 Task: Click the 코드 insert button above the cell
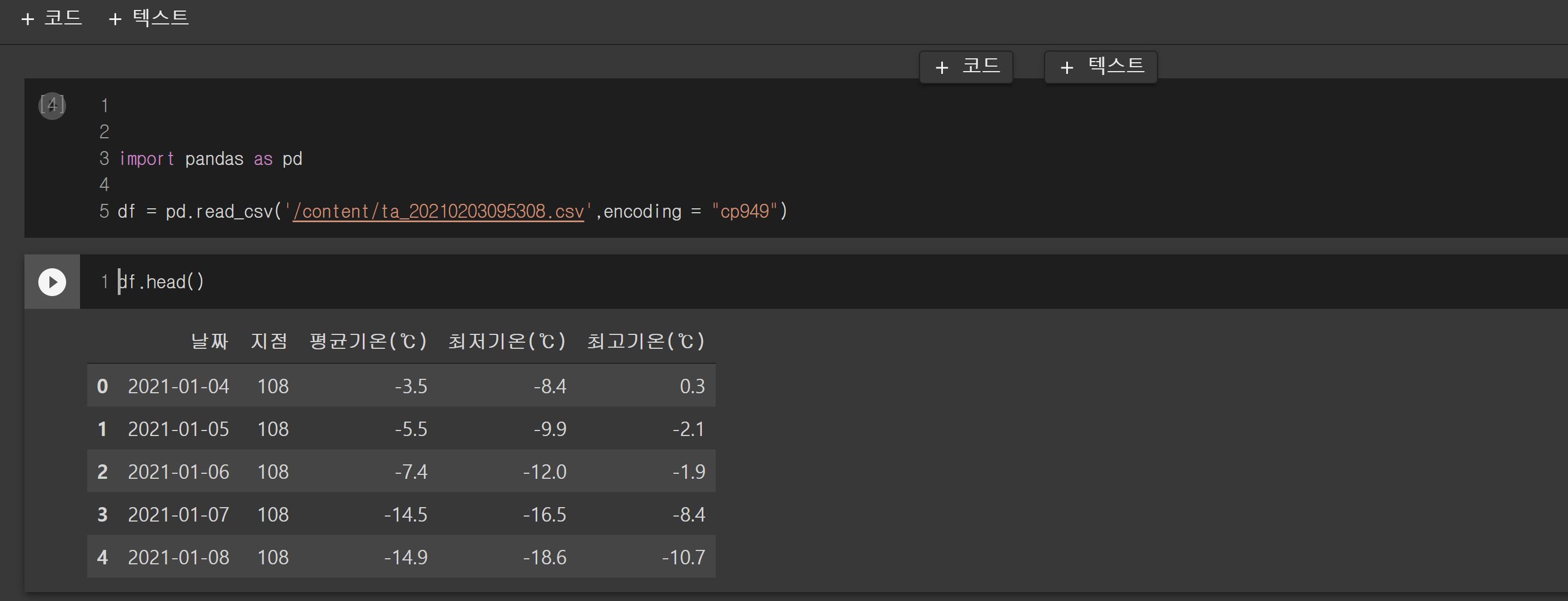point(966,67)
